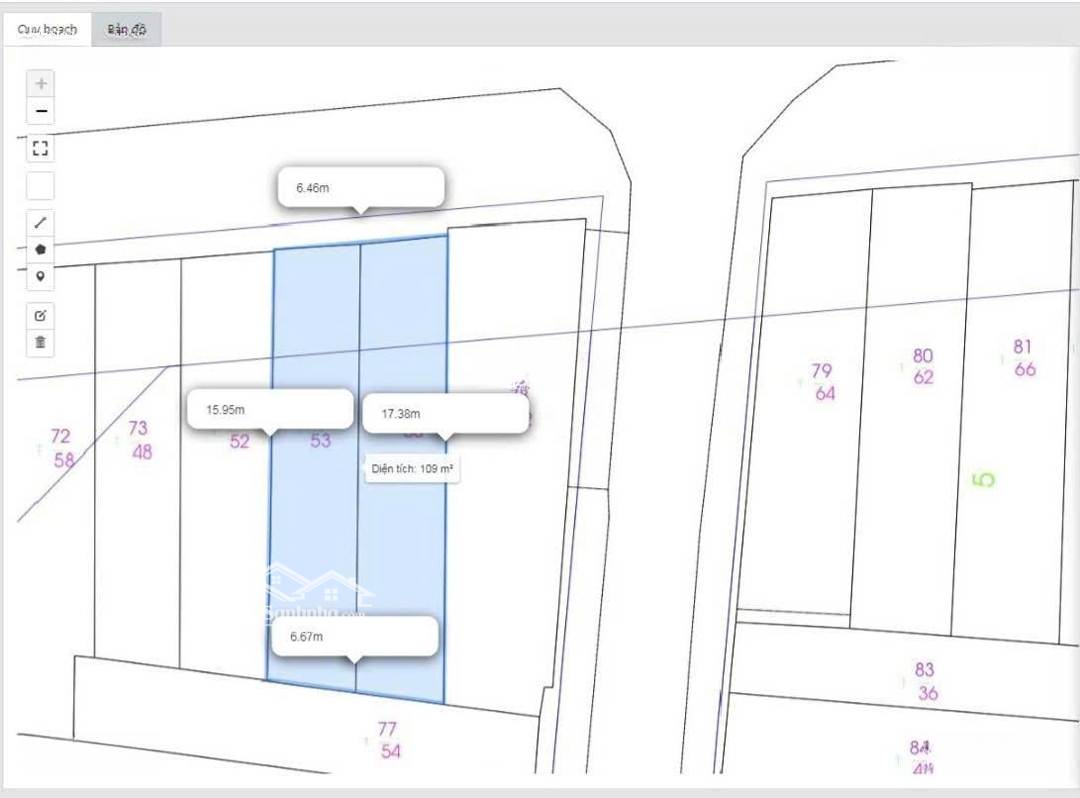This screenshot has width=1080, height=798.
Task: Zoom in the map with plus button
Action: [x=40, y=84]
